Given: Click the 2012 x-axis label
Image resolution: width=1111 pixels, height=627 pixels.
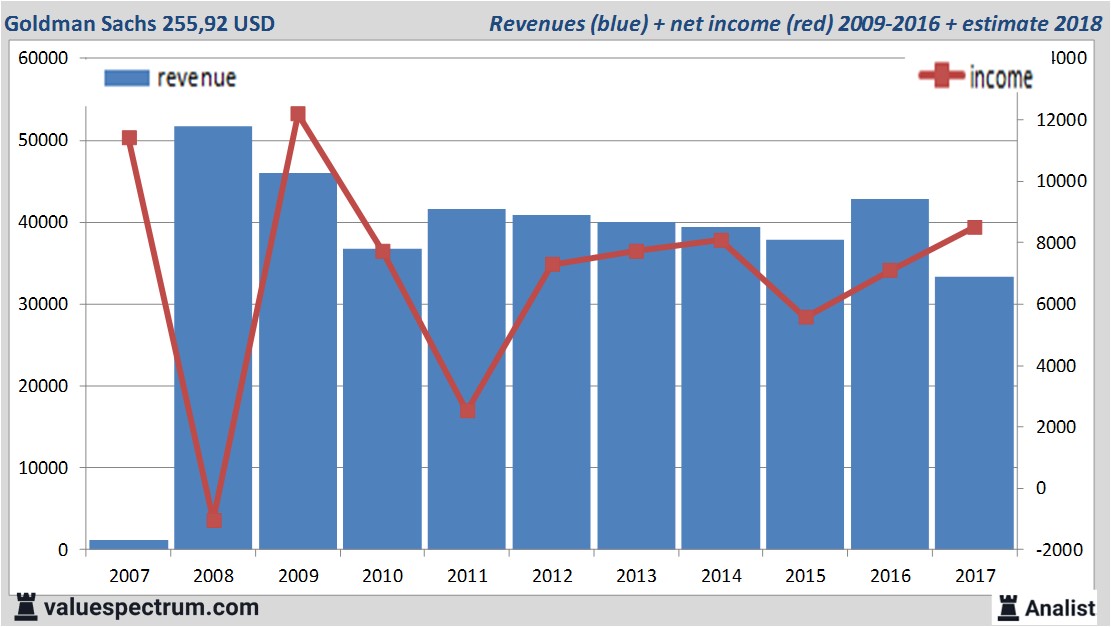Looking at the screenshot, I should 552,575.
